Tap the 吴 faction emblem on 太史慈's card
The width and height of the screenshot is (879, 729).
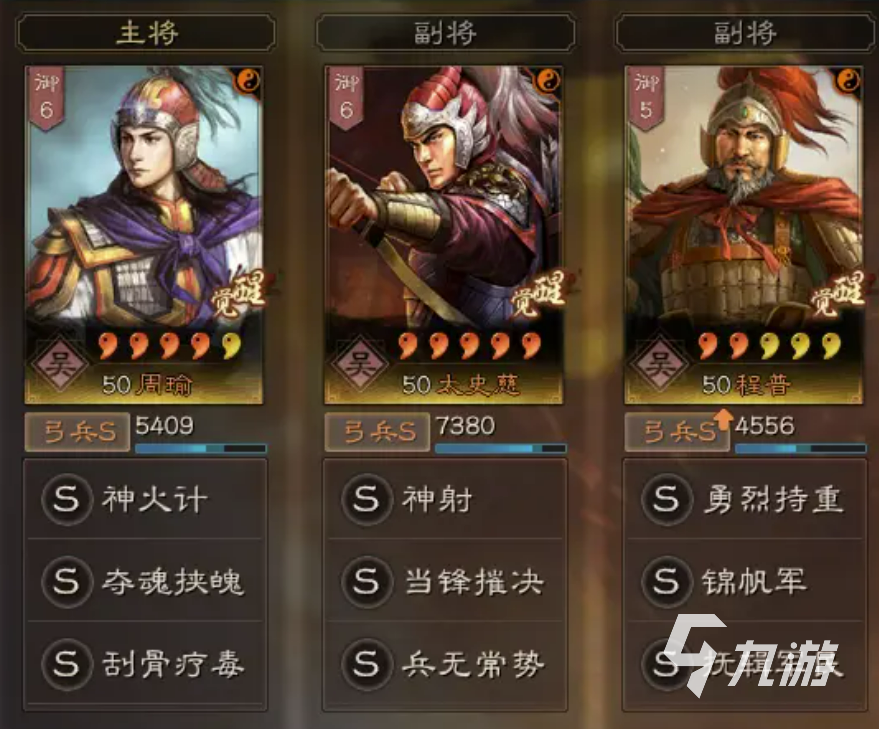(360, 364)
